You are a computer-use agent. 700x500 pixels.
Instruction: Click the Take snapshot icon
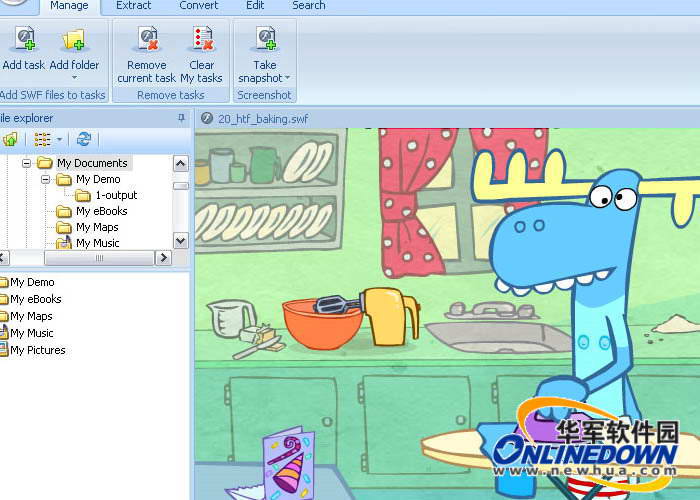[266, 39]
